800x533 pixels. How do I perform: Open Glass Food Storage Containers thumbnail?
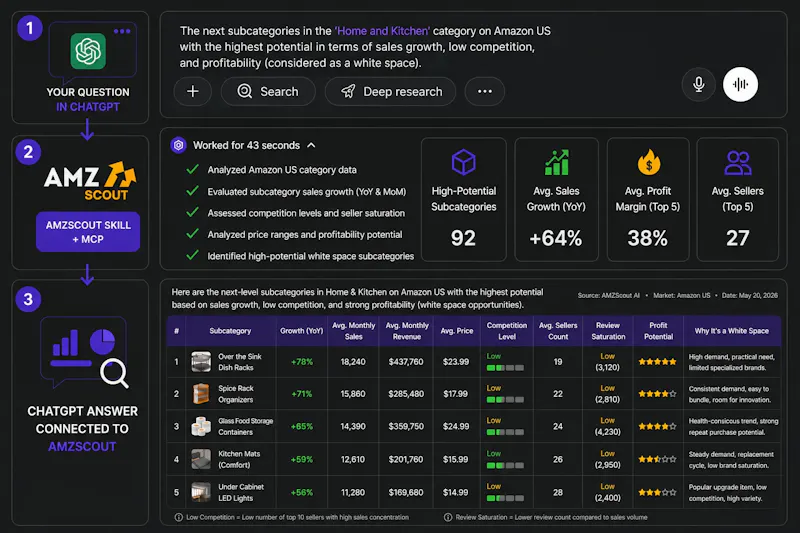(x=201, y=426)
